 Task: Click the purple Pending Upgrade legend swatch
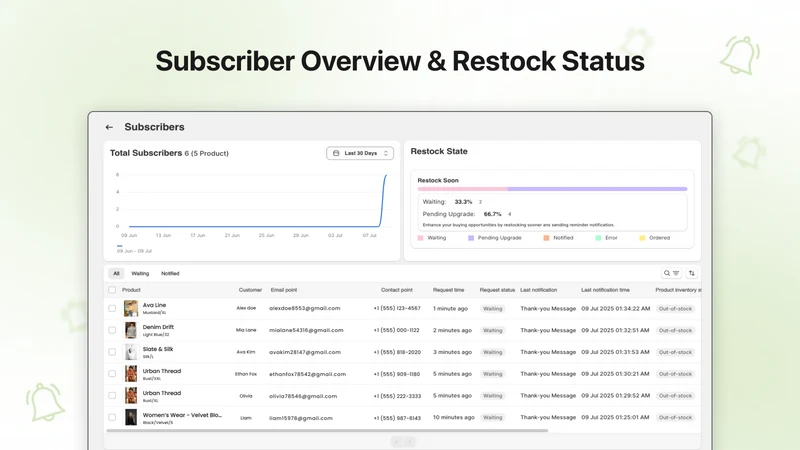471,238
